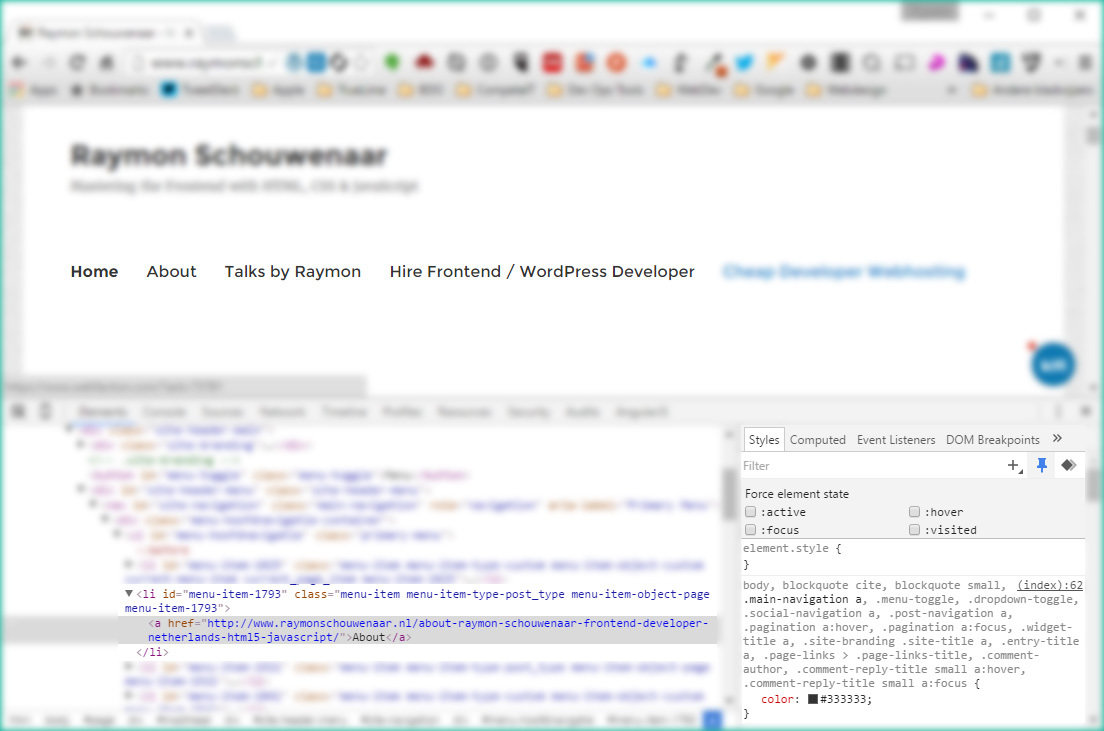Open the About navigation link
The height and width of the screenshot is (731, 1104).
171,272
